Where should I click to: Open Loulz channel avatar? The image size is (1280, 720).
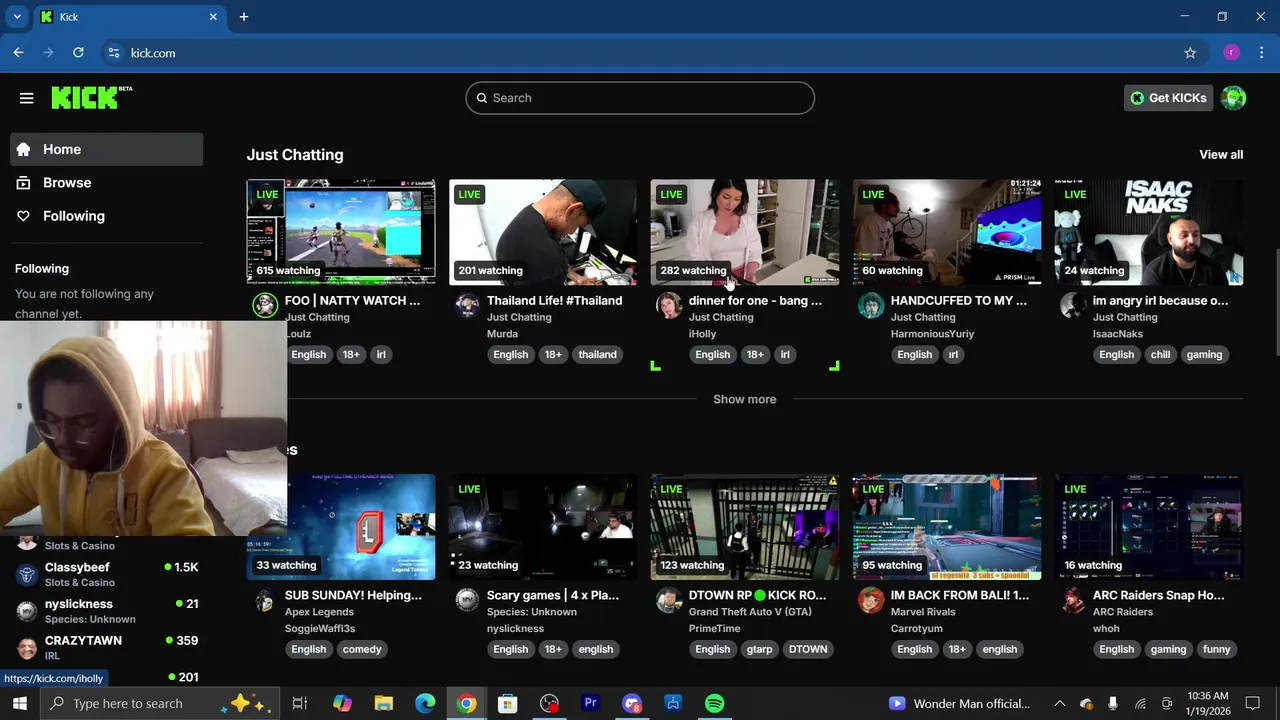coord(265,305)
